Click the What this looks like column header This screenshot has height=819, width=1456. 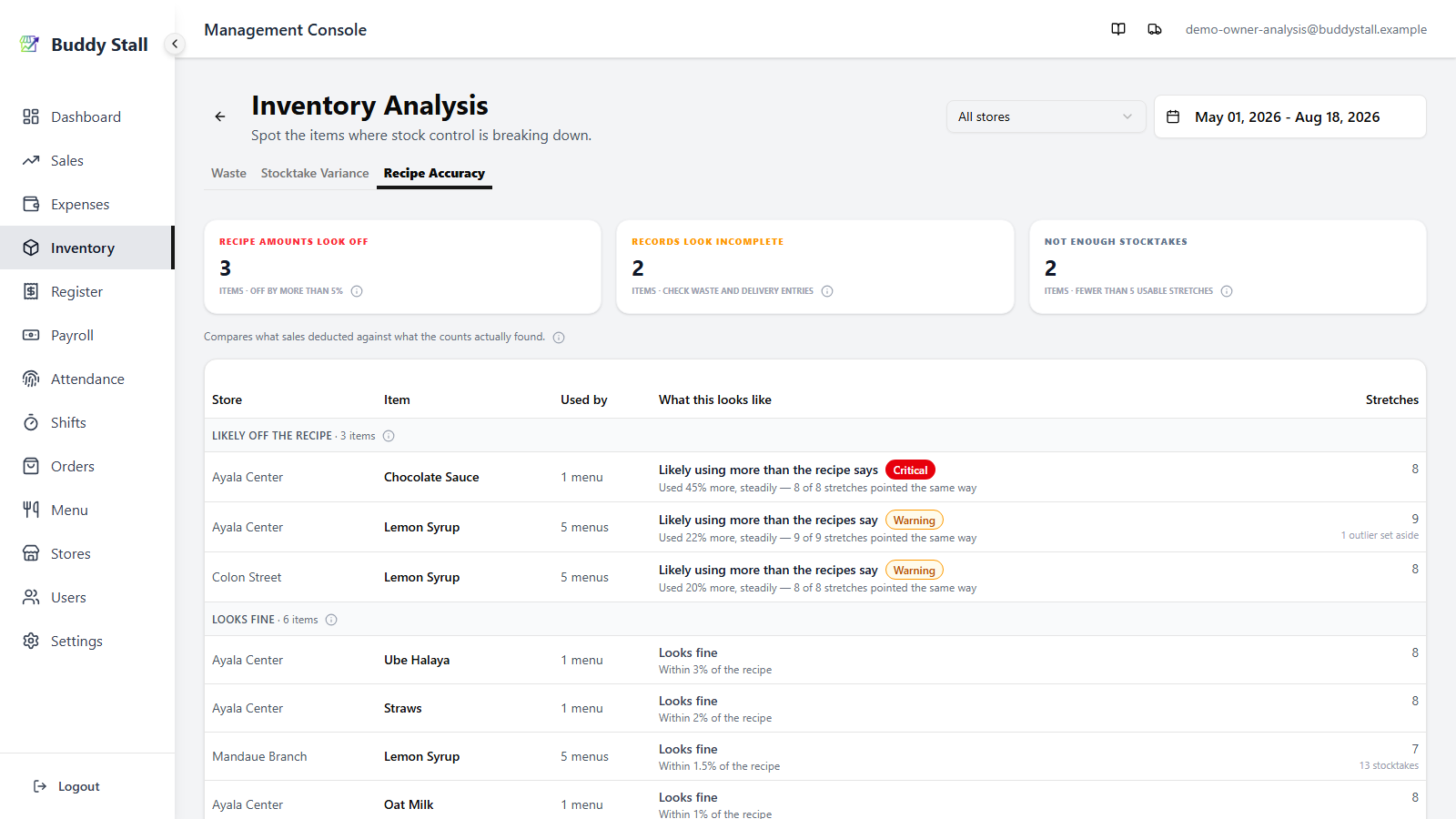pyautogui.click(x=715, y=399)
